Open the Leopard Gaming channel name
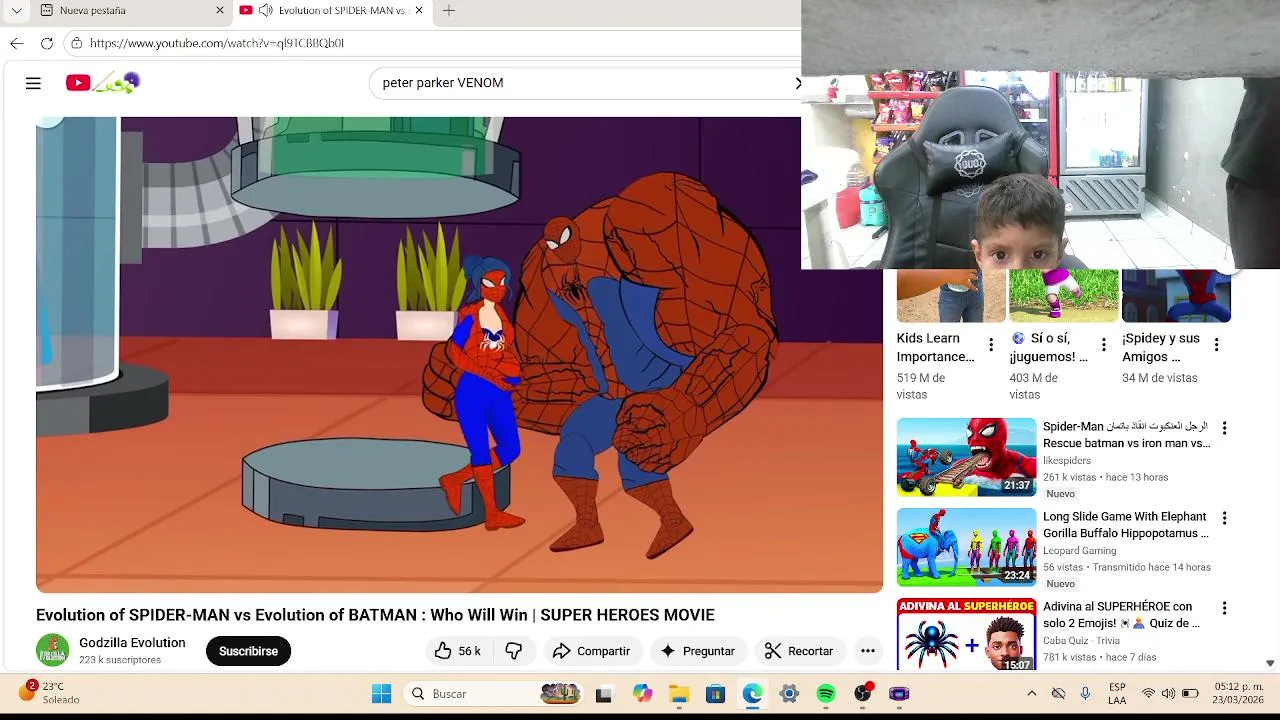 [1080, 551]
